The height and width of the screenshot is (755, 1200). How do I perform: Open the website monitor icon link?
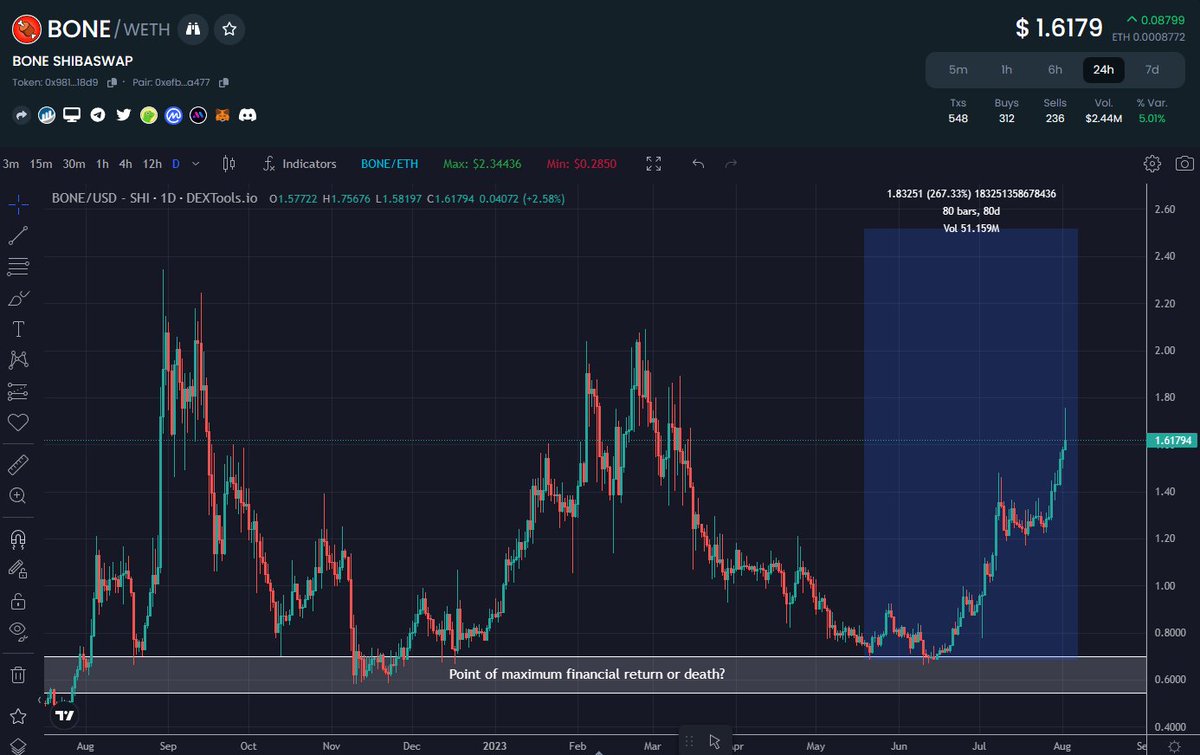pos(71,115)
